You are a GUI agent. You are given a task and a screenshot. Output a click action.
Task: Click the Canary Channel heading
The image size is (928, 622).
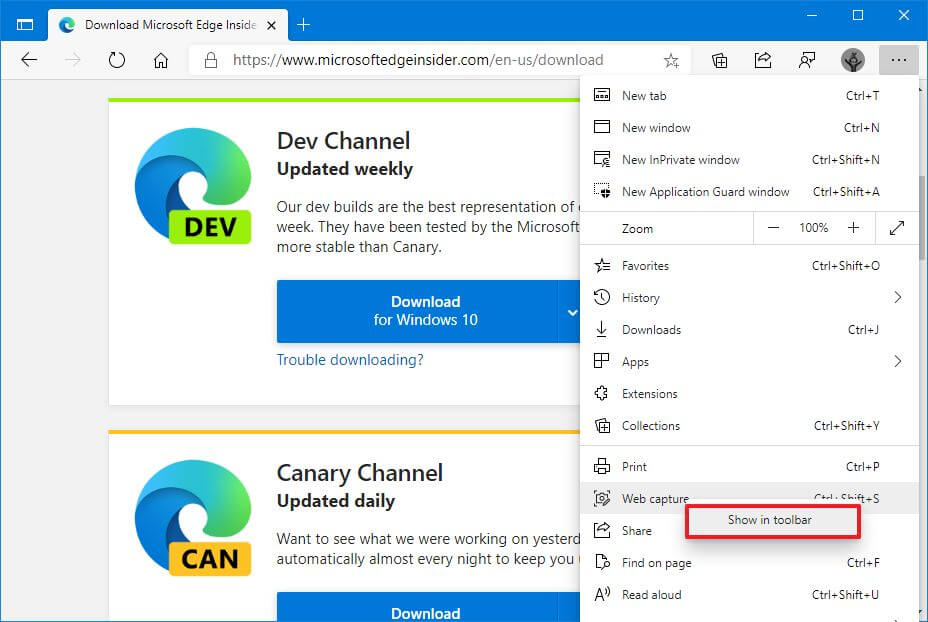pos(360,473)
